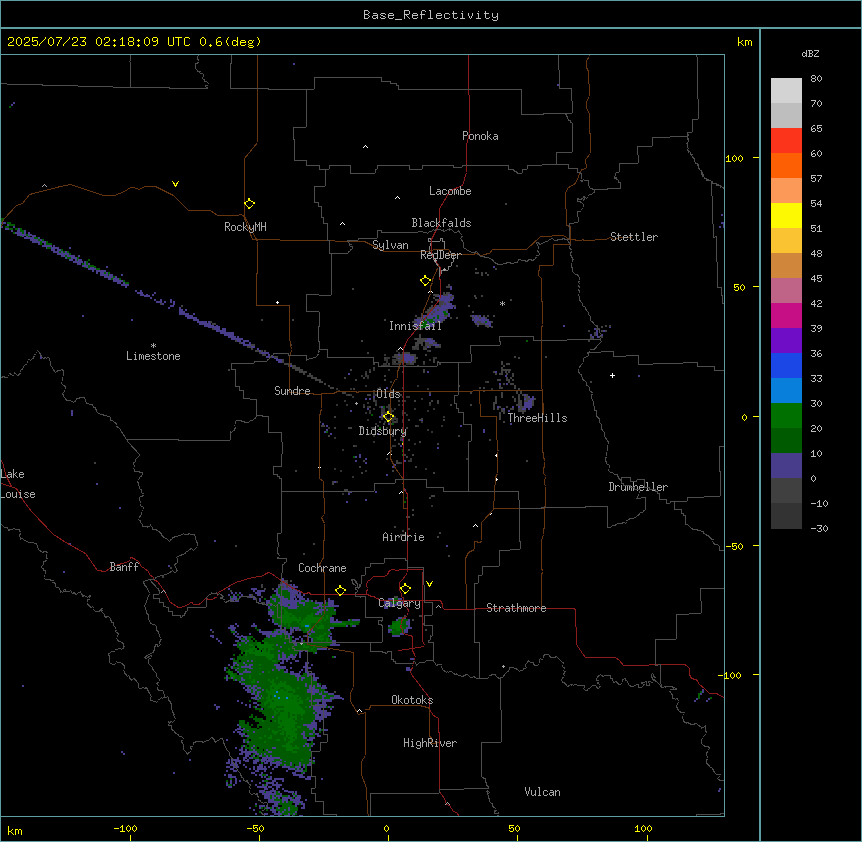The height and width of the screenshot is (842, 862).
Task: Click the Base_Reflectivity title
Action: click(431, 15)
